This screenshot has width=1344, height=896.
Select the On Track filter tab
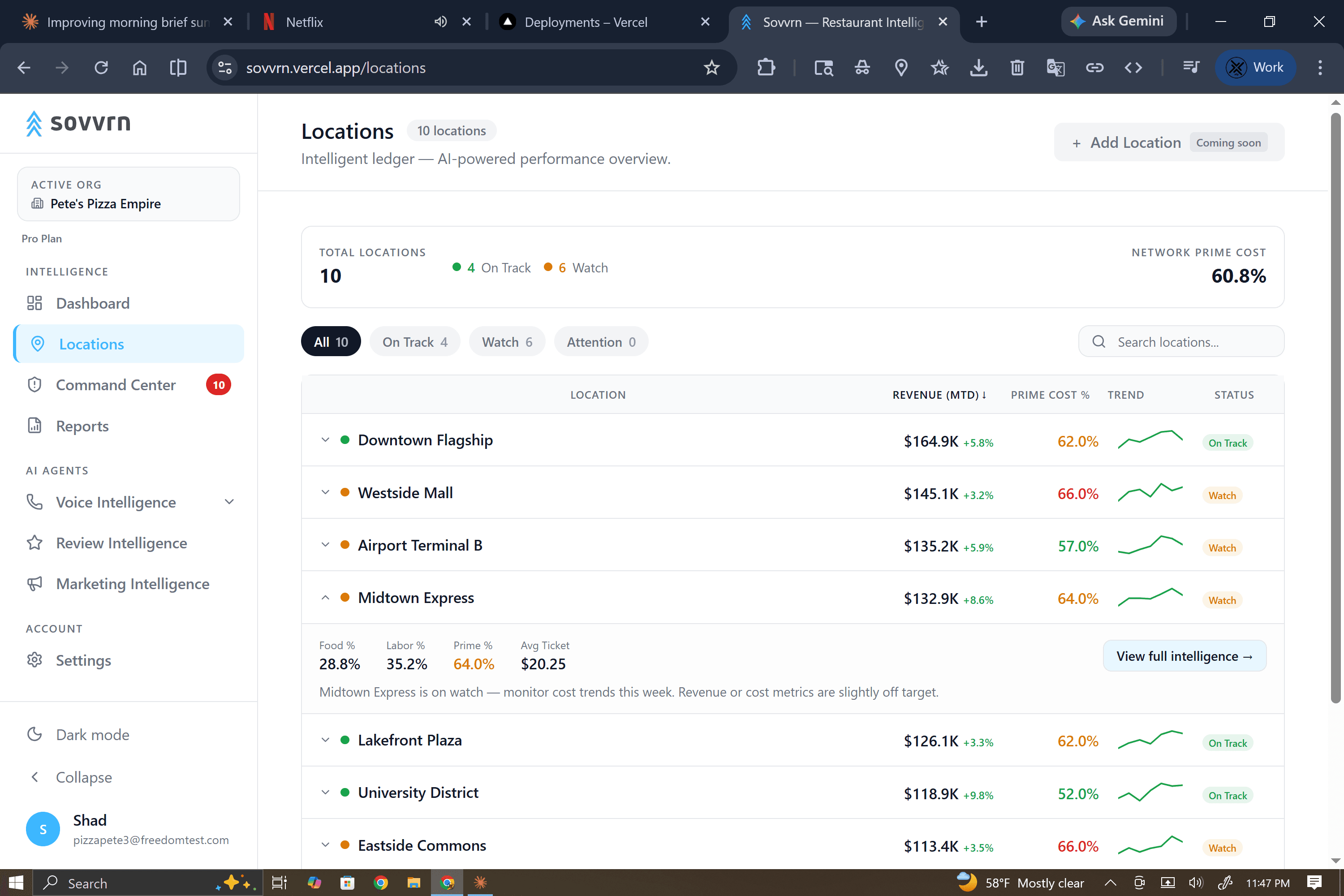pos(415,341)
